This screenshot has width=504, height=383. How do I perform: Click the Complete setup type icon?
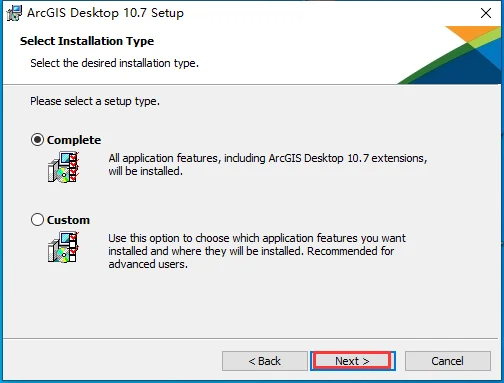tap(63, 167)
